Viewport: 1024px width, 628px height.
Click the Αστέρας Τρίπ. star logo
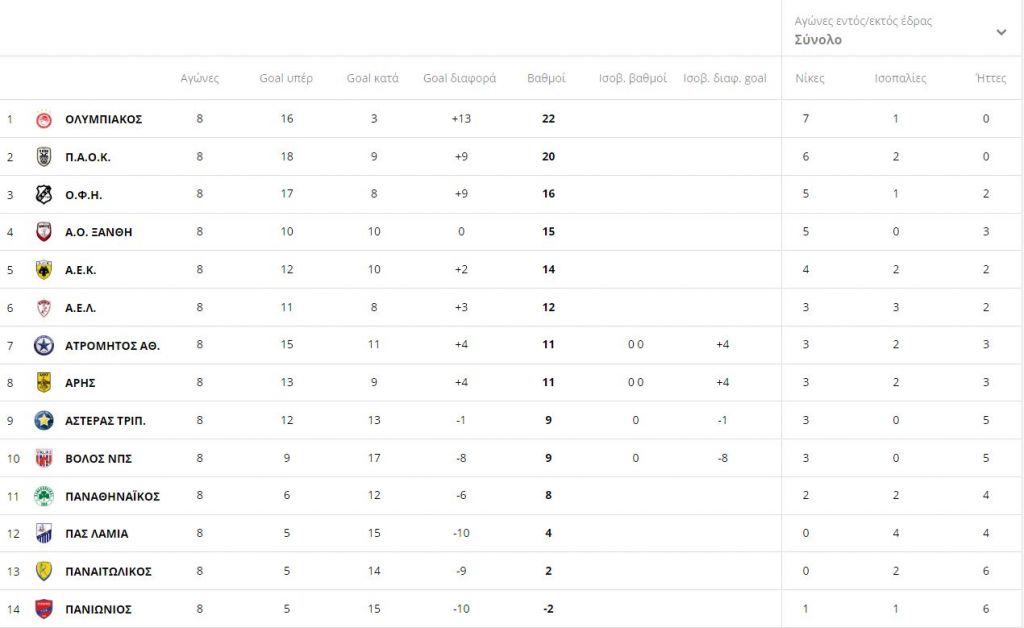[x=44, y=421]
